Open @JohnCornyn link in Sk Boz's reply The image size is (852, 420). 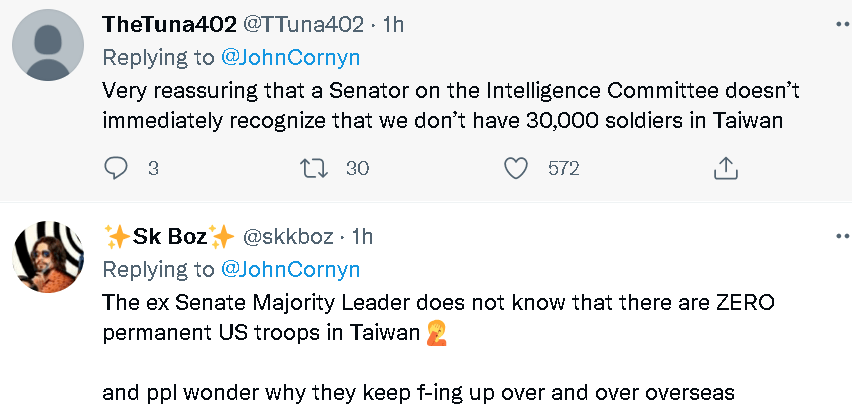(x=290, y=269)
